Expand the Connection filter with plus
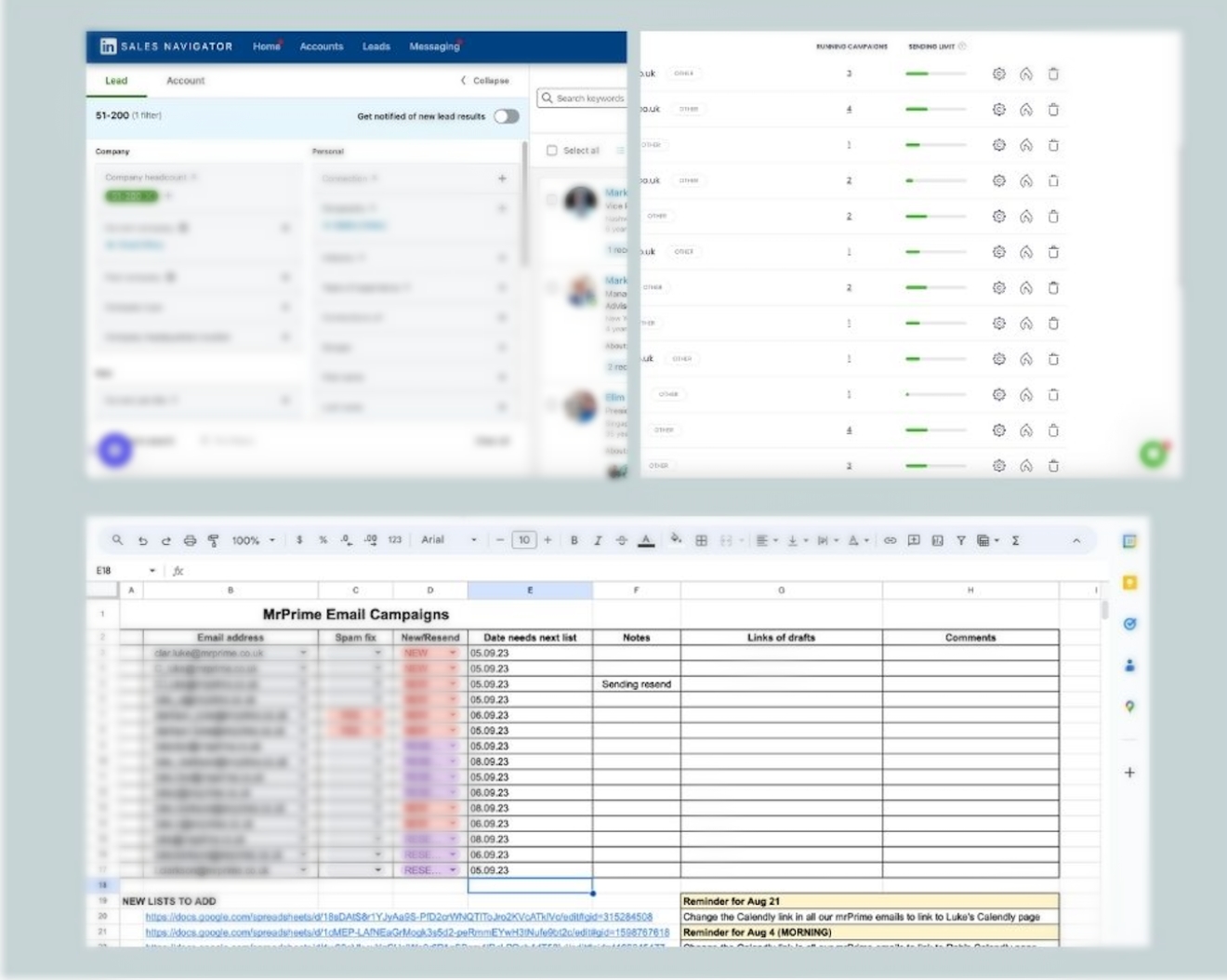Viewport: 1227px width, 980px height. point(502,178)
